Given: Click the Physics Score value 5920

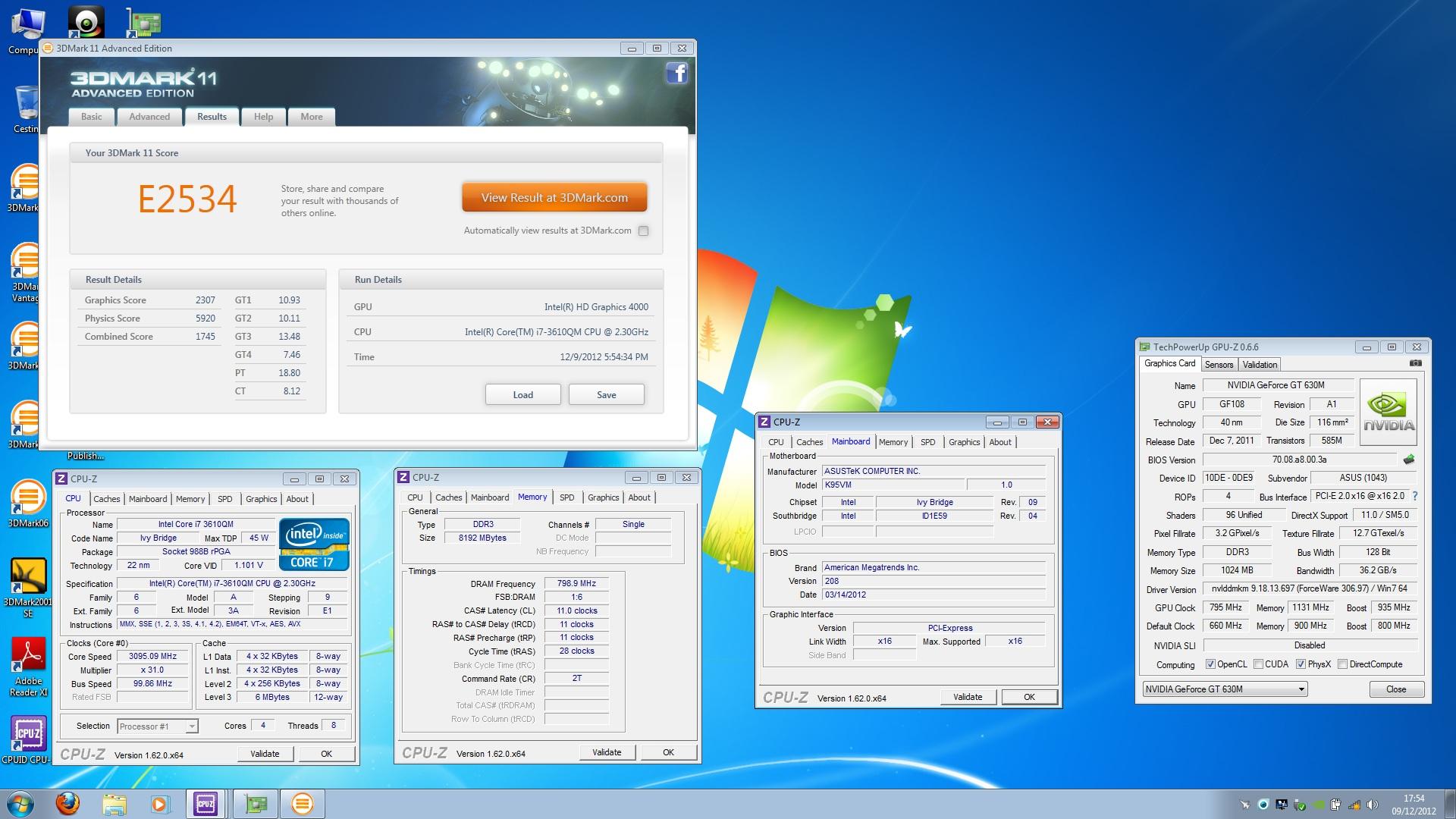Looking at the screenshot, I should click(205, 318).
